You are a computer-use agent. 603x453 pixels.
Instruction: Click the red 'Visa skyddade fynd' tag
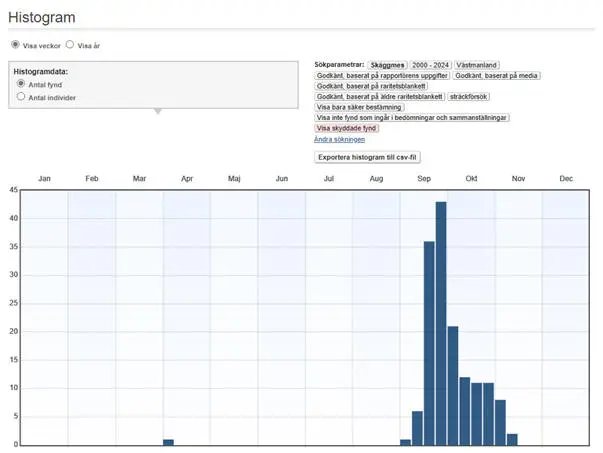[x=347, y=128]
